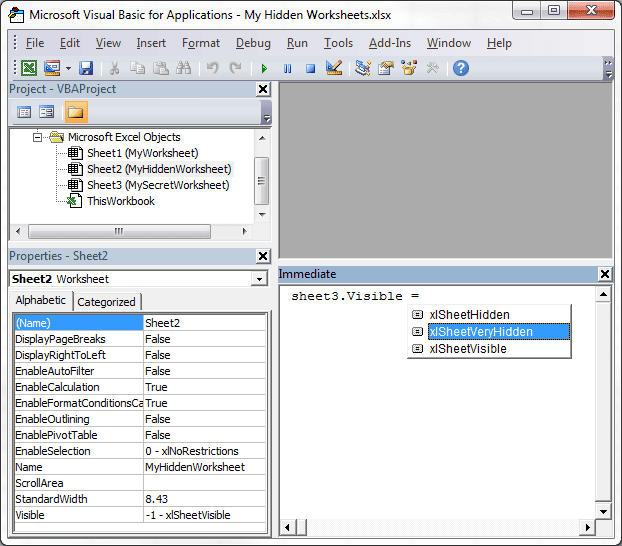This screenshot has width=622, height=546.
Task: Collapse Microsoft Excel Objects tree node
Action: [37, 137]
